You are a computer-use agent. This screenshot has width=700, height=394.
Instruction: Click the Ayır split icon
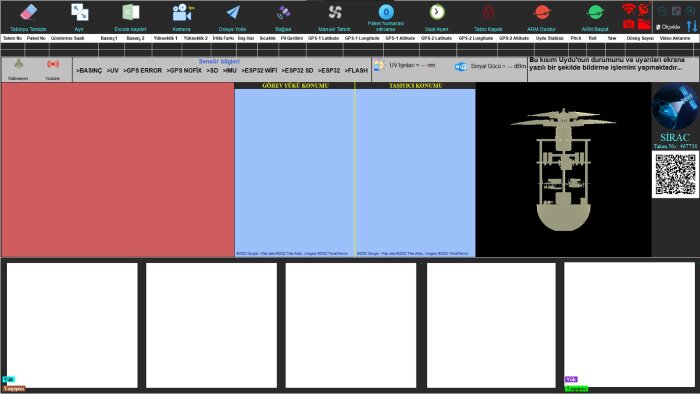click(x=79, y=12)
